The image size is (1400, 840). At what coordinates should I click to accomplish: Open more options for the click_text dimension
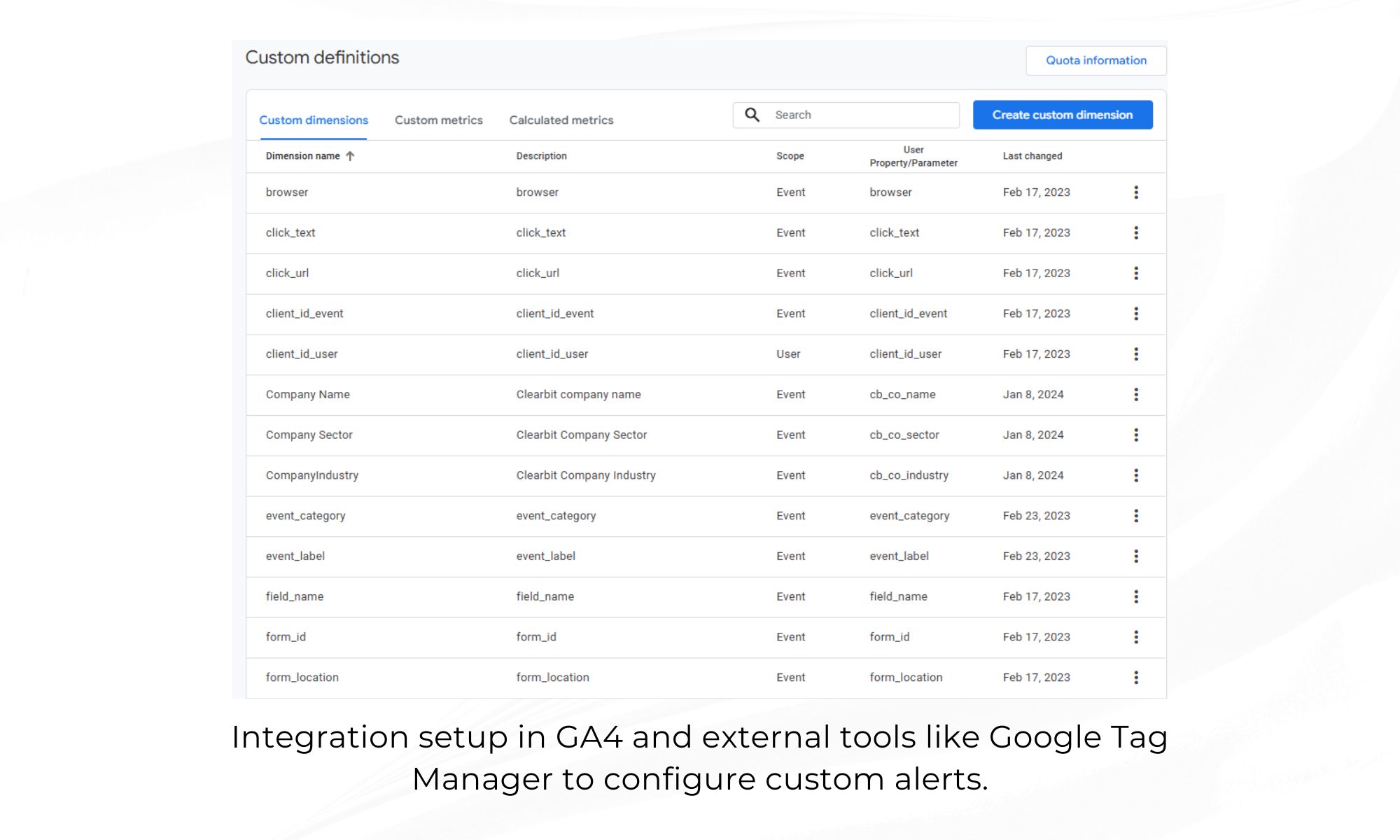[1135, 232]
